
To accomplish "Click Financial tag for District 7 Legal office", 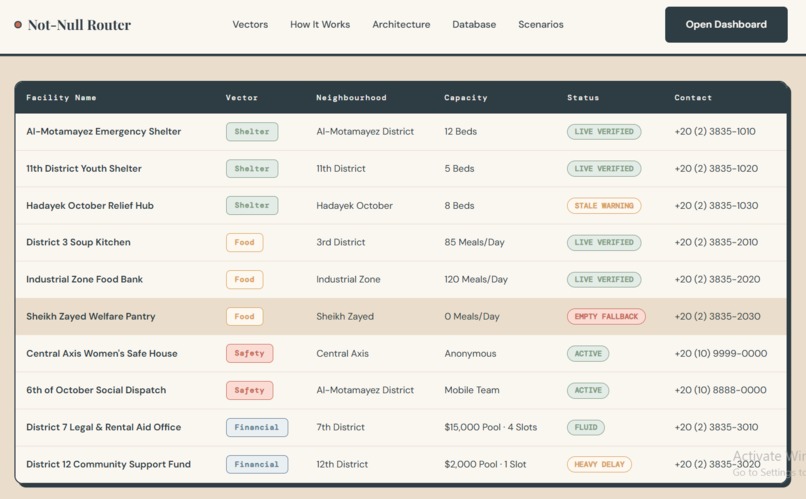I will pyautogui.click(x=257, y=428).
